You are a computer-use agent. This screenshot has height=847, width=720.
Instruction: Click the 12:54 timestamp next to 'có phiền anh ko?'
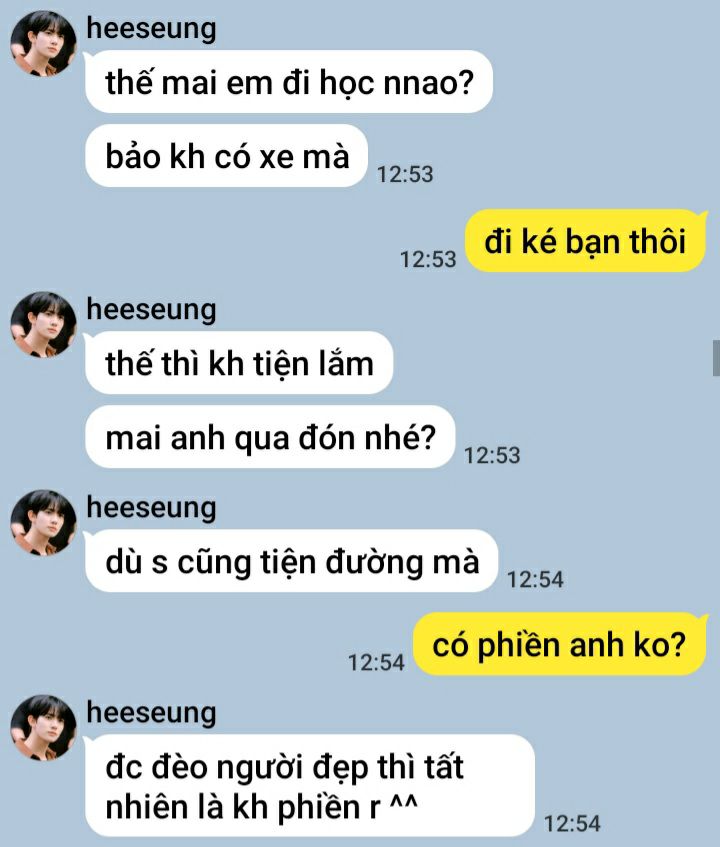[x=376, y=662]
